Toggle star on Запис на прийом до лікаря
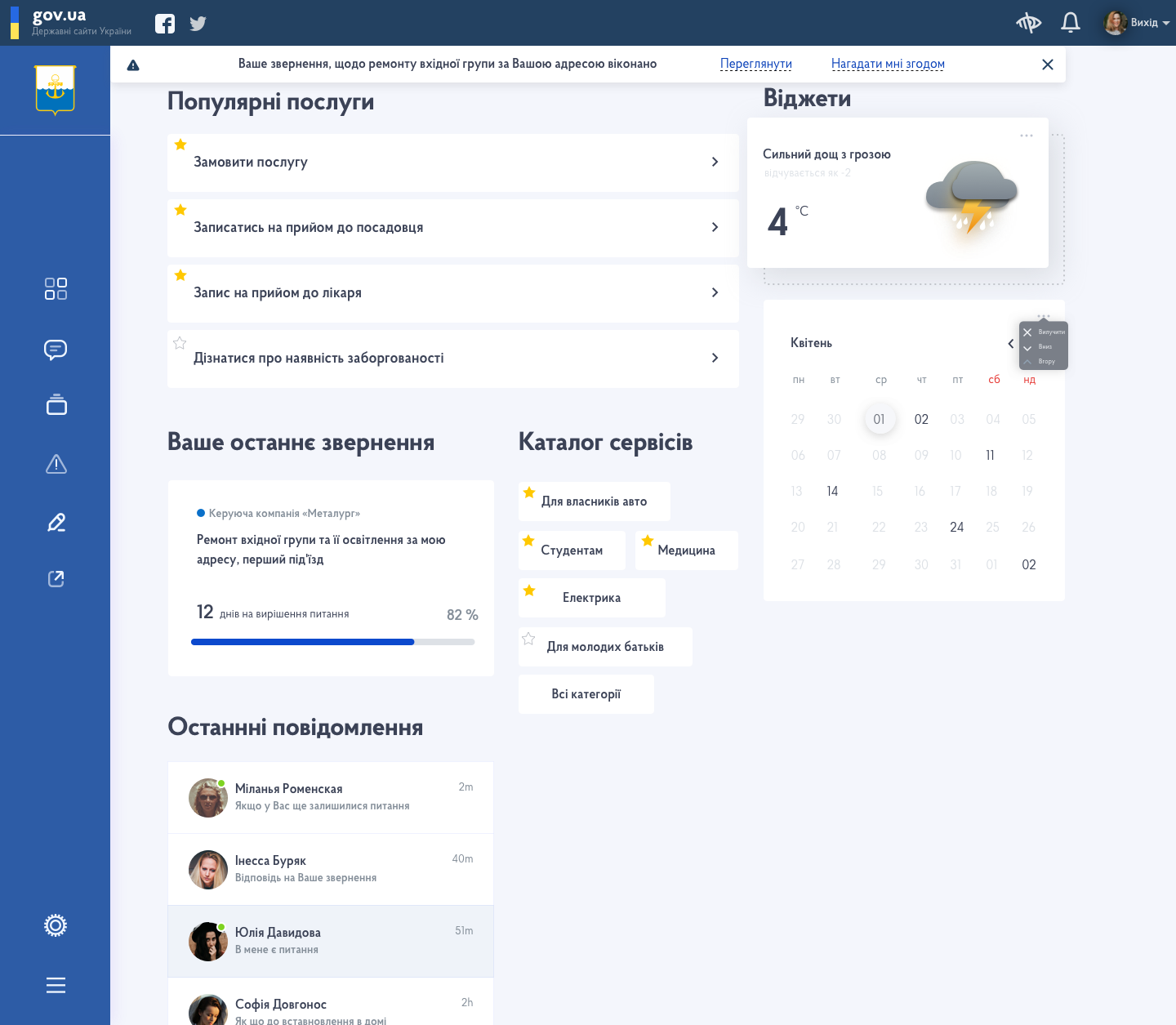 click(x=180, y=275)
